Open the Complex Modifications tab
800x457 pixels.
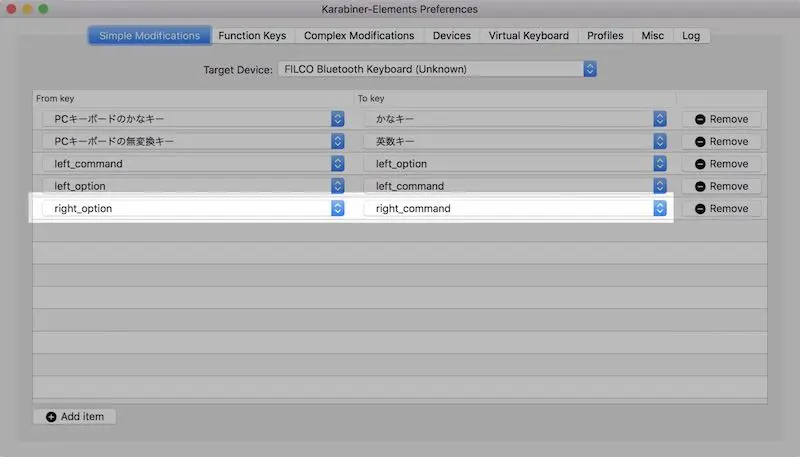(359, 36)
